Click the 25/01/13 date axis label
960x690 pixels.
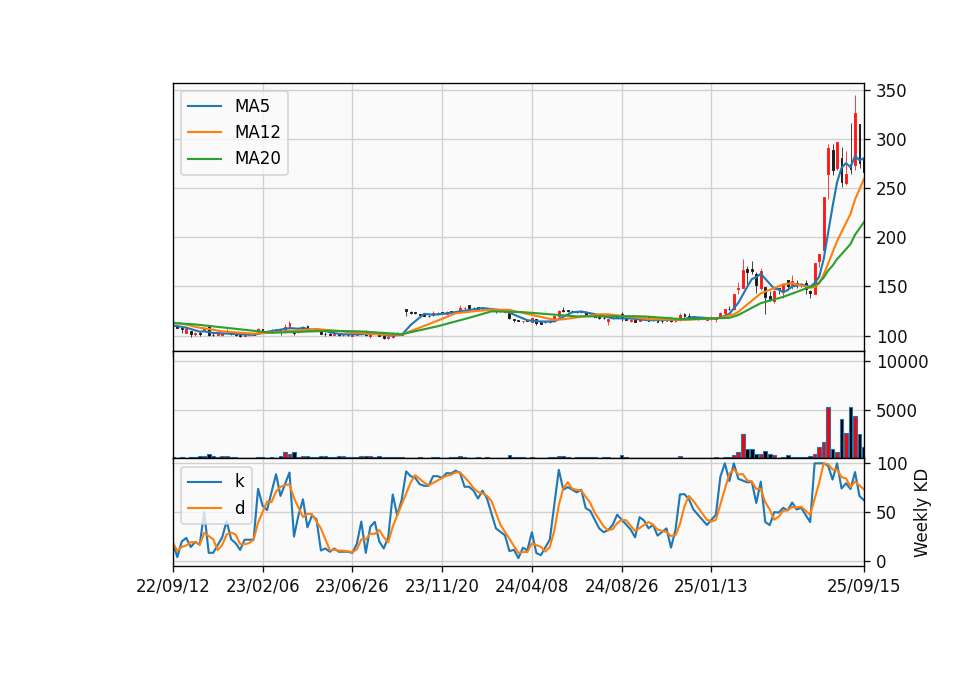[x=711, y=586]
